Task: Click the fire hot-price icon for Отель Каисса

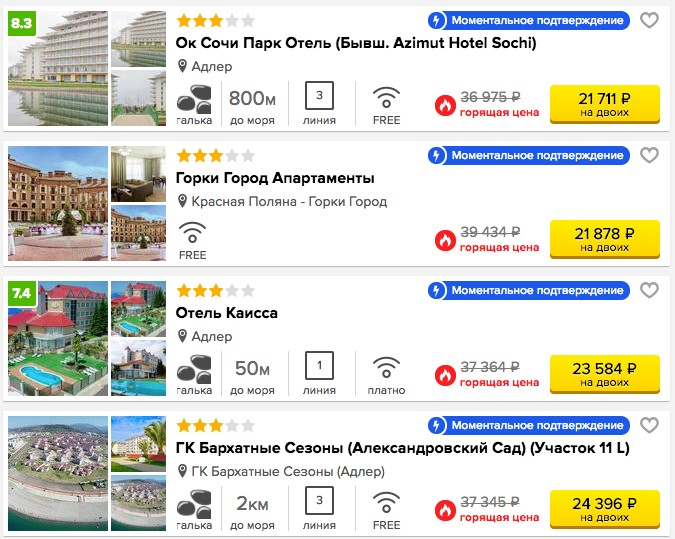Action: click(x=445, y=375)
